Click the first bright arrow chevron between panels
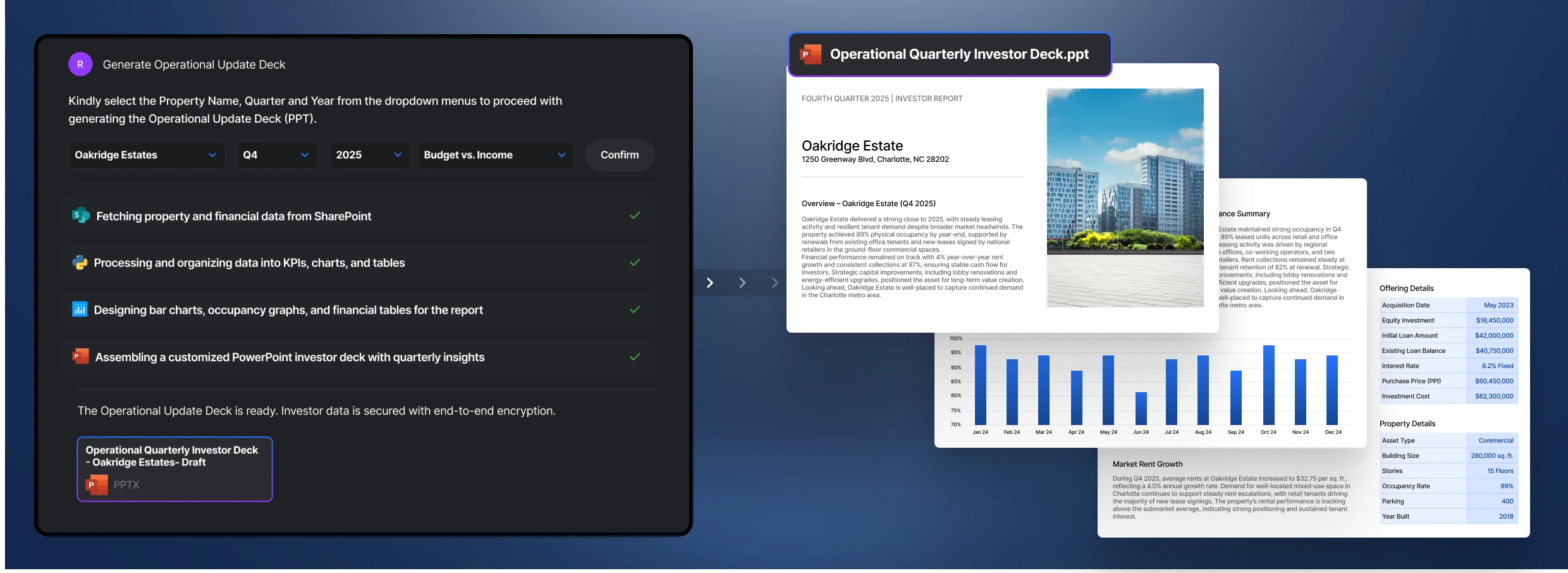This screenshot has width=1568, height=573. coord(710,283)
